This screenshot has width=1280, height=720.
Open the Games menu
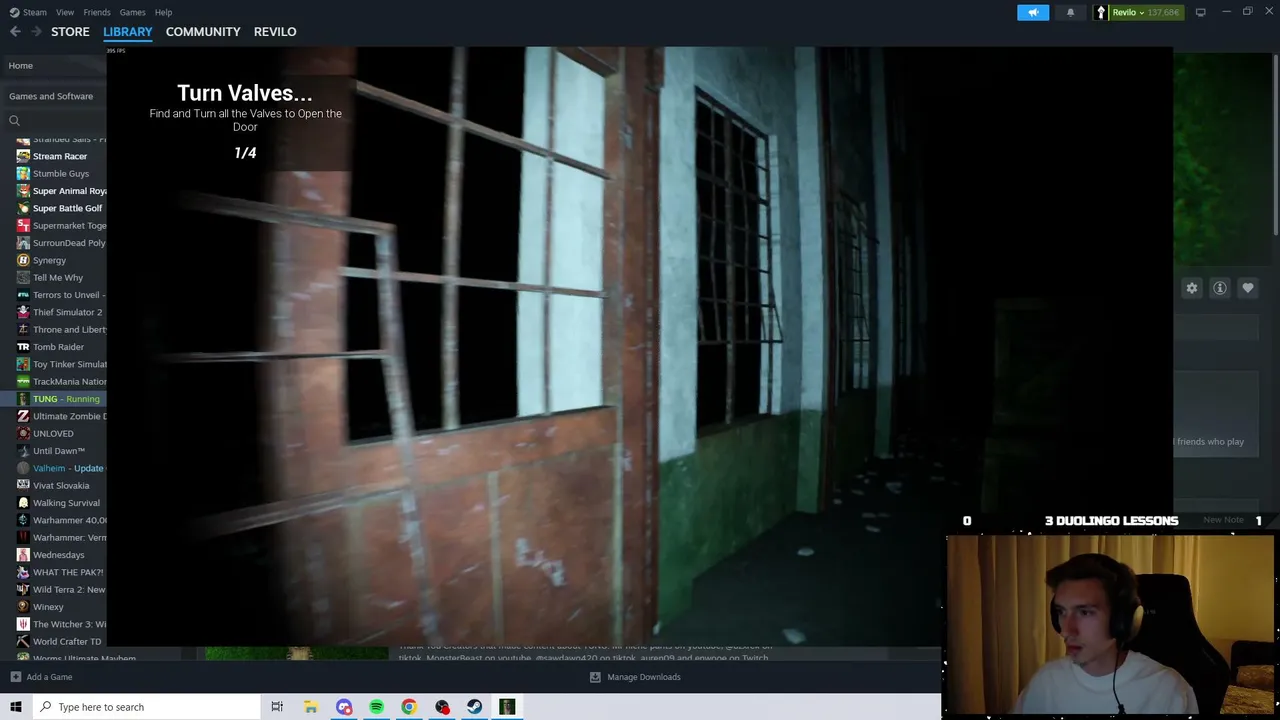click(132, 12)
